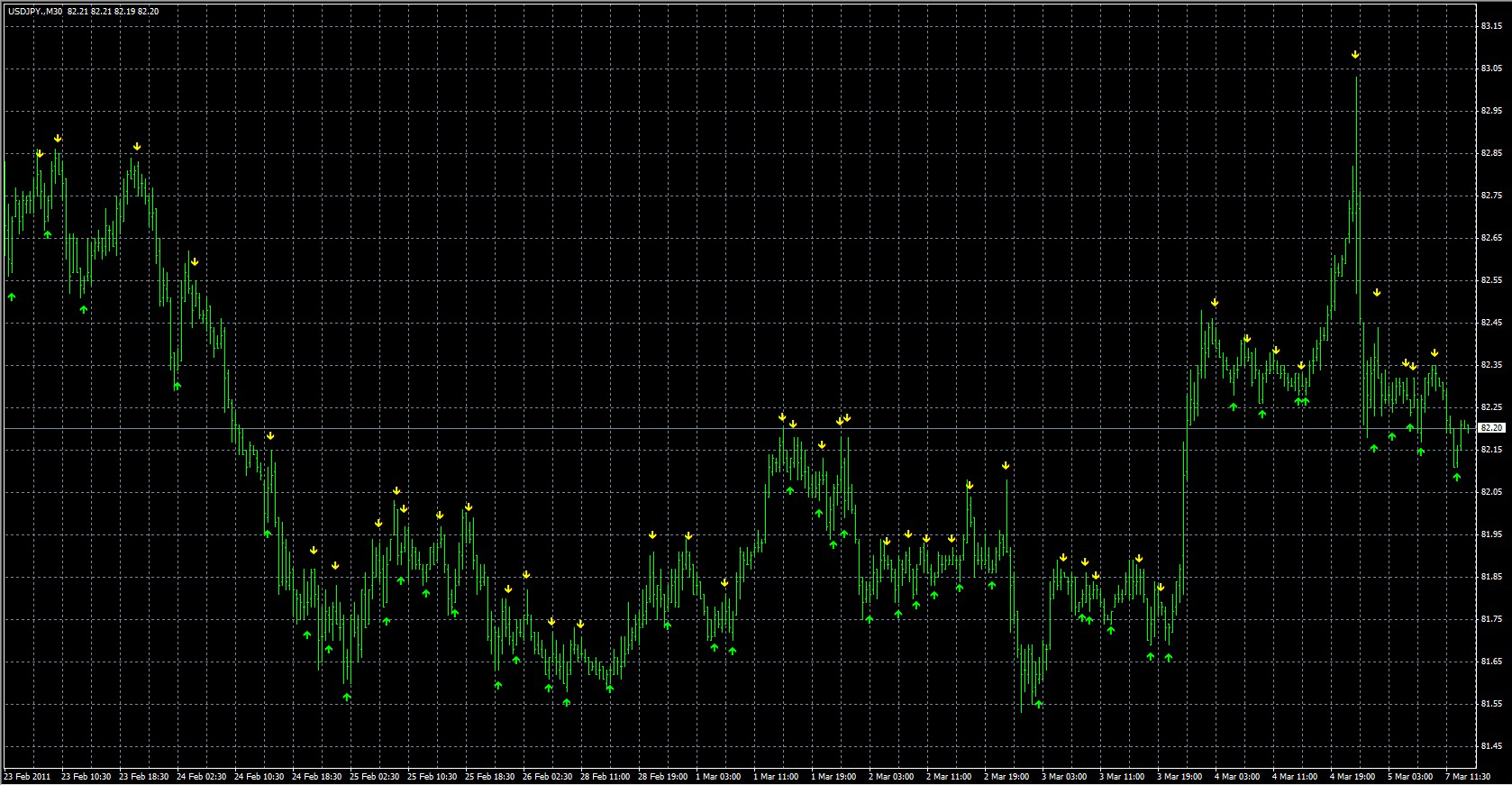1512x785 pixels.
Task: Select the 7 Mar 11:30 time label
Action: (x=1469, y=777)
